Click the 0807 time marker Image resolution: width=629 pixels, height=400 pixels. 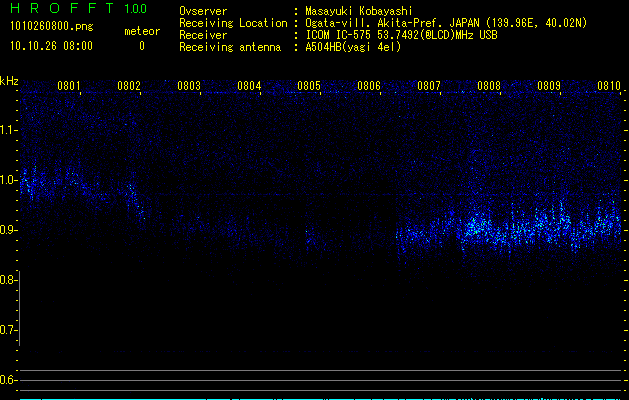[x=428, y=86]
